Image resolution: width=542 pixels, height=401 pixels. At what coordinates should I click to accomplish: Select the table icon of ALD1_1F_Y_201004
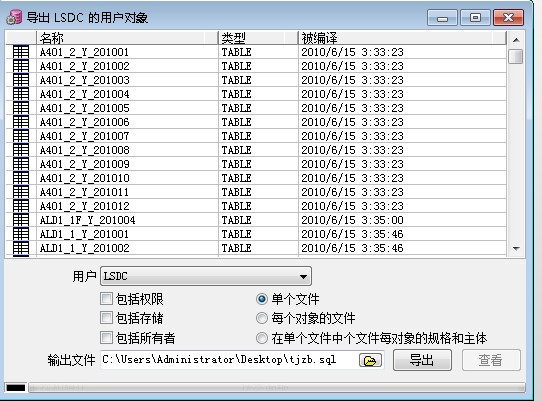coord(21,220)
